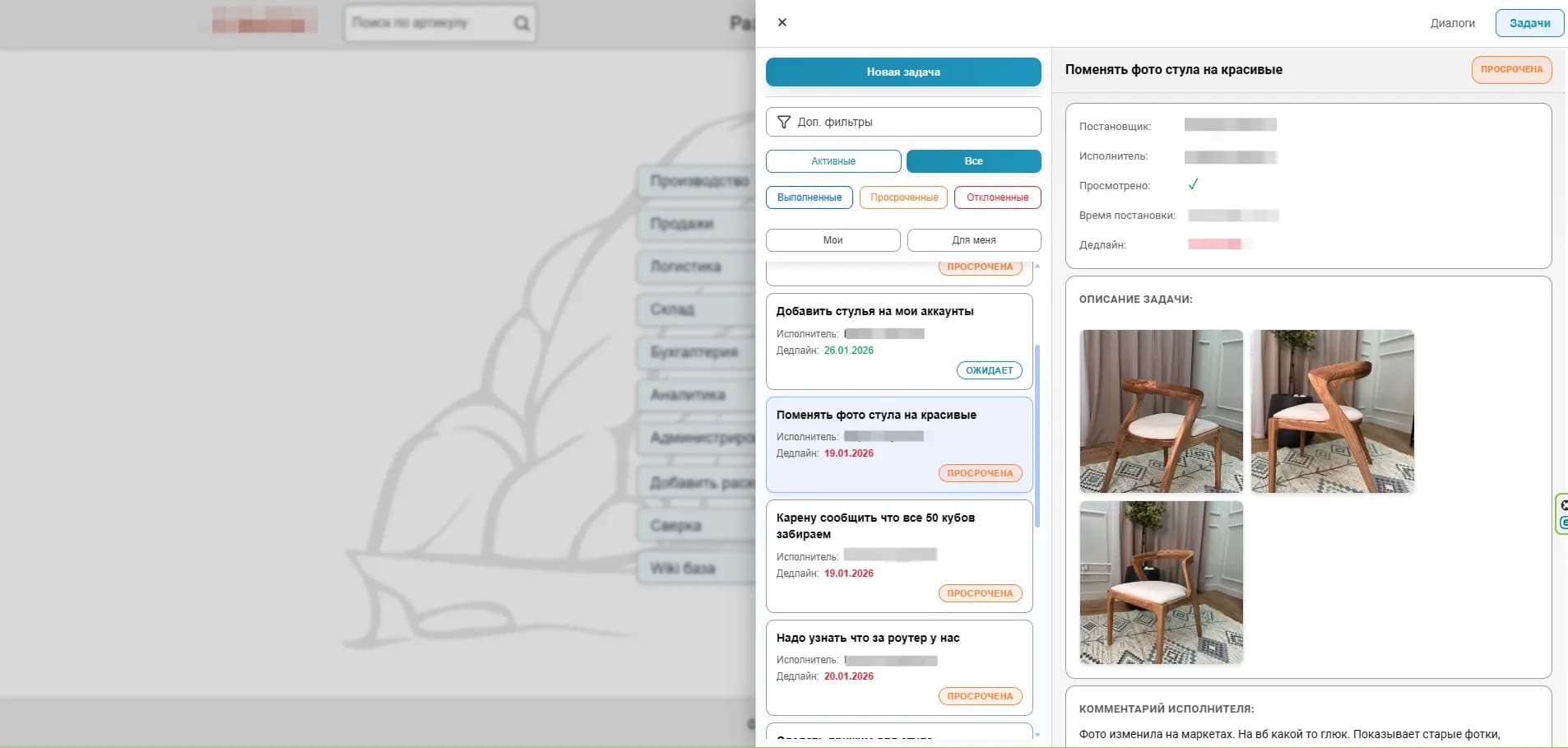Click the scroll down arrow in task list

tap(1037, 734)
